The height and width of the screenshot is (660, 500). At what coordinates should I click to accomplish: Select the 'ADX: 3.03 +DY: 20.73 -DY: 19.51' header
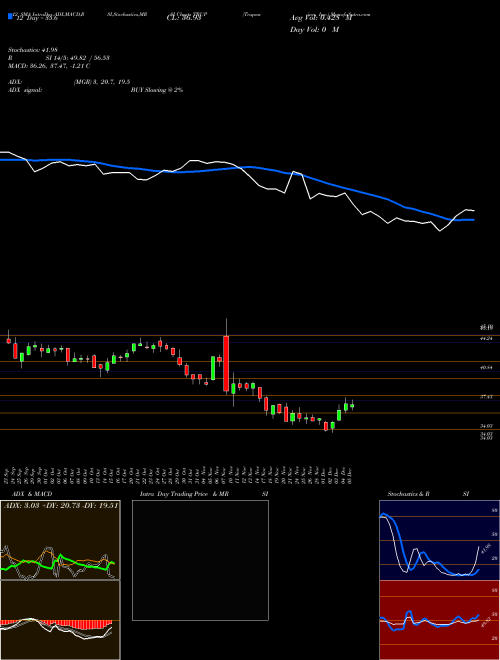(61, 505)
